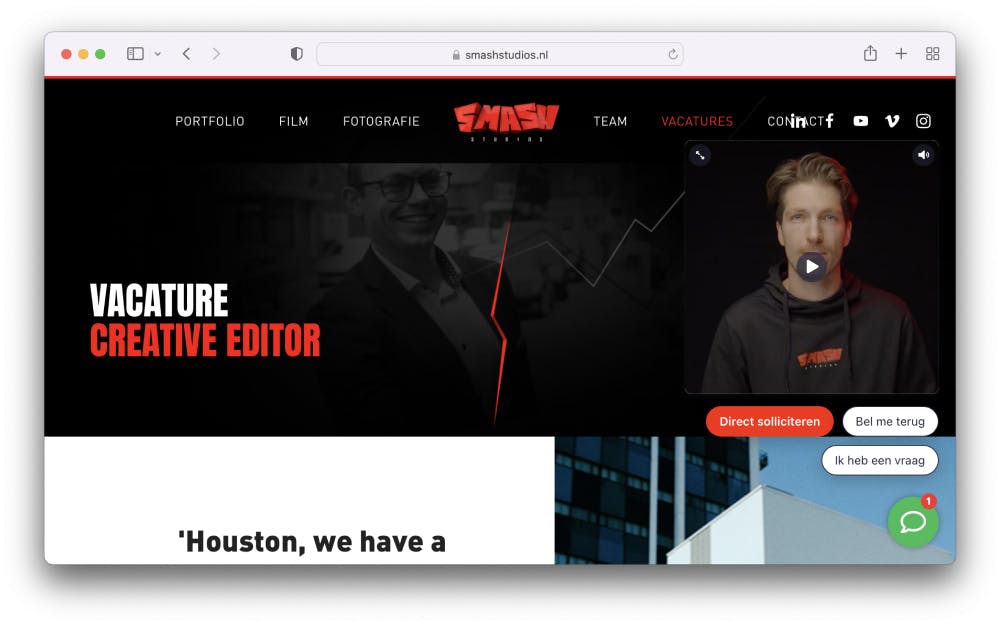
Task: Open a new tab
Action: point(901,54)
